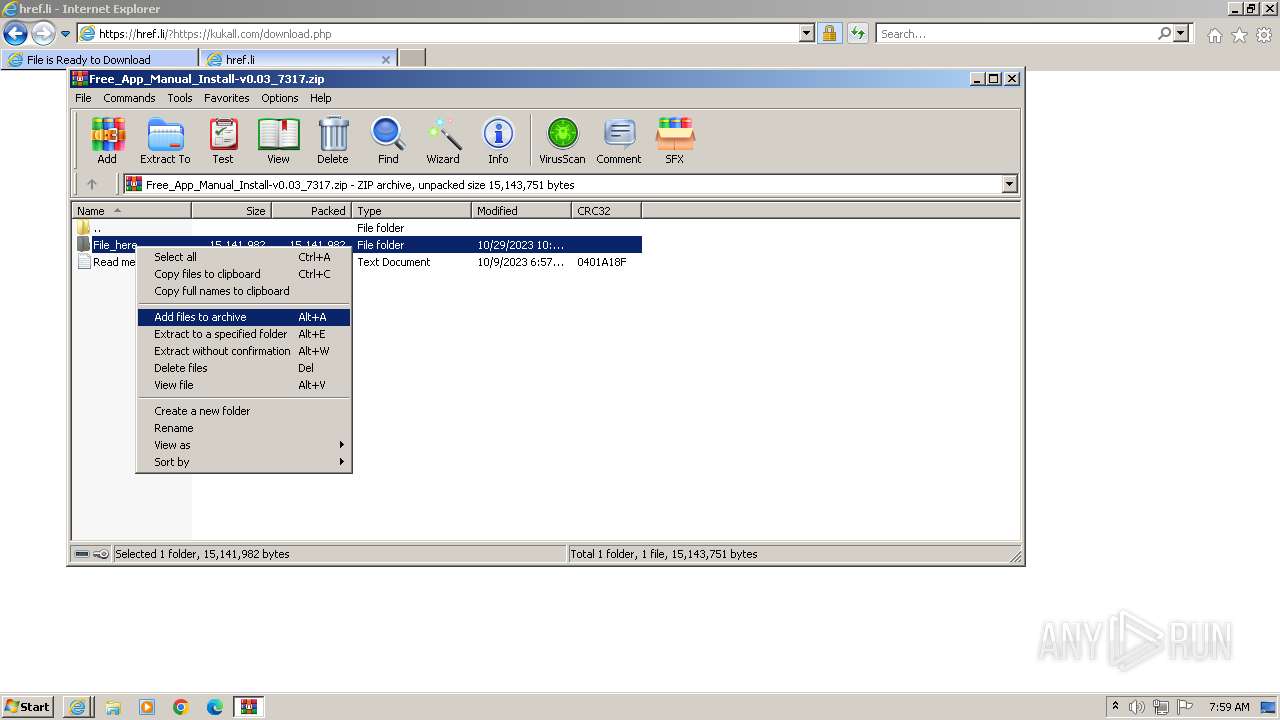This screenshot has height=720, width=1280.
Task: Click the Test archive icon
Action: (223, 140)
